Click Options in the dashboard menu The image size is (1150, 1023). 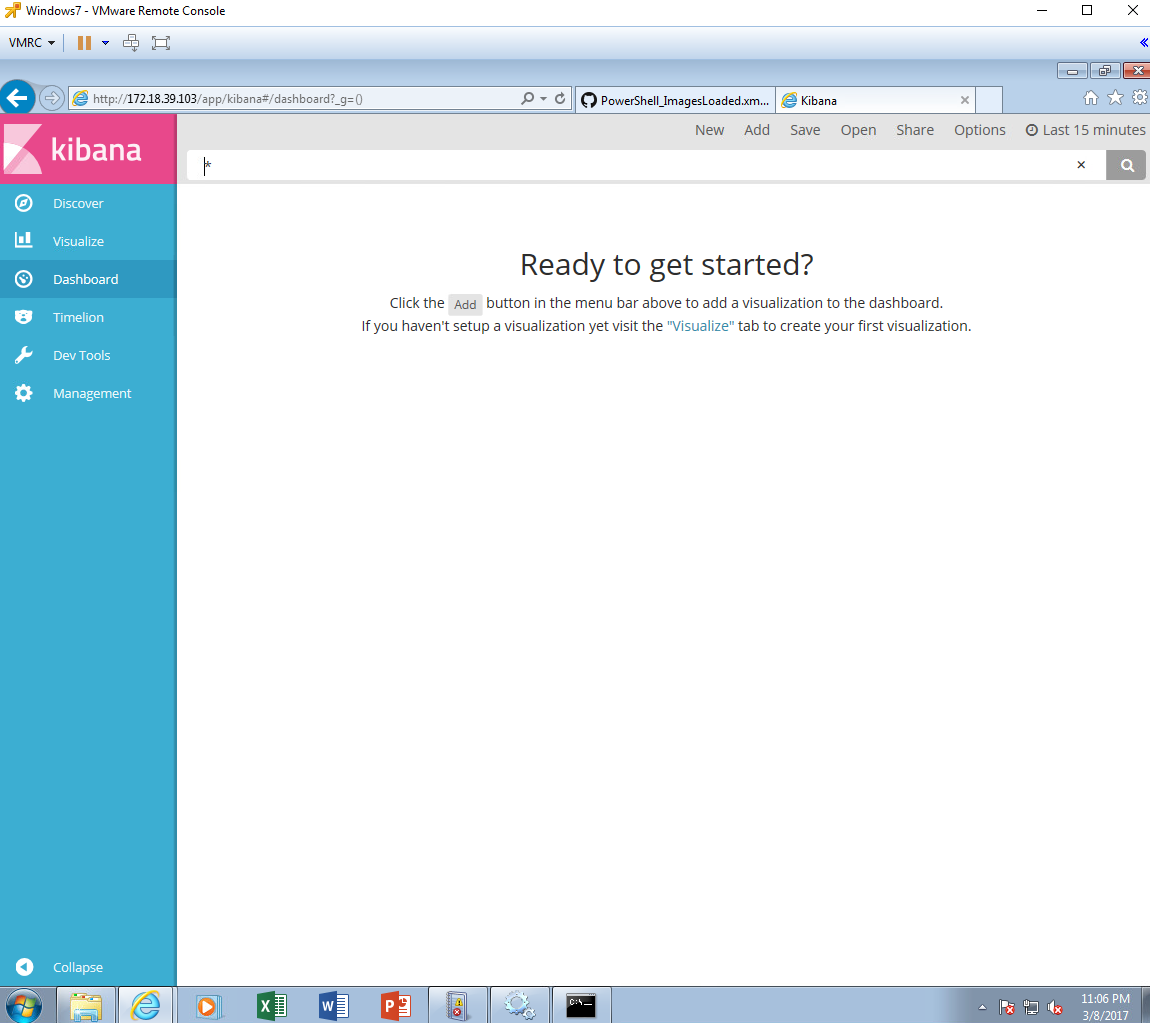(x=979, y=130)
